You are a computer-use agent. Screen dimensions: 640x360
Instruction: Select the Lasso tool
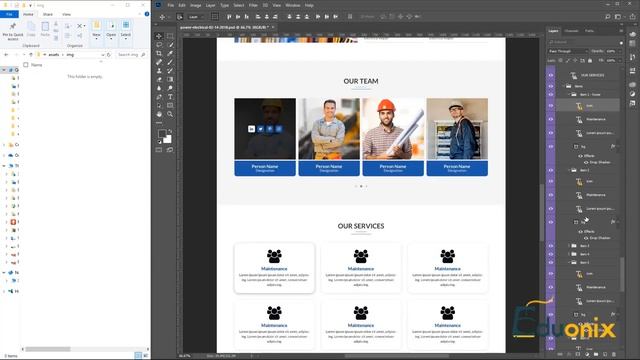click(x=159, y=45)
